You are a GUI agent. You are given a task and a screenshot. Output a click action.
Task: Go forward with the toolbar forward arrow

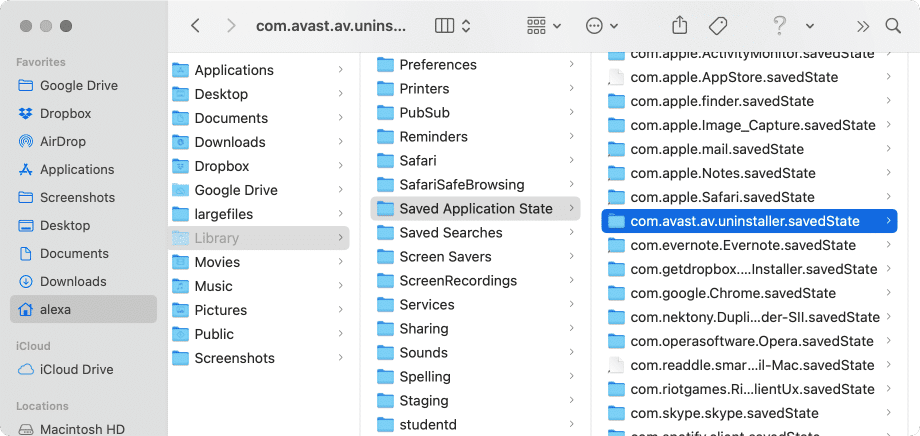(x=231, y=26)
